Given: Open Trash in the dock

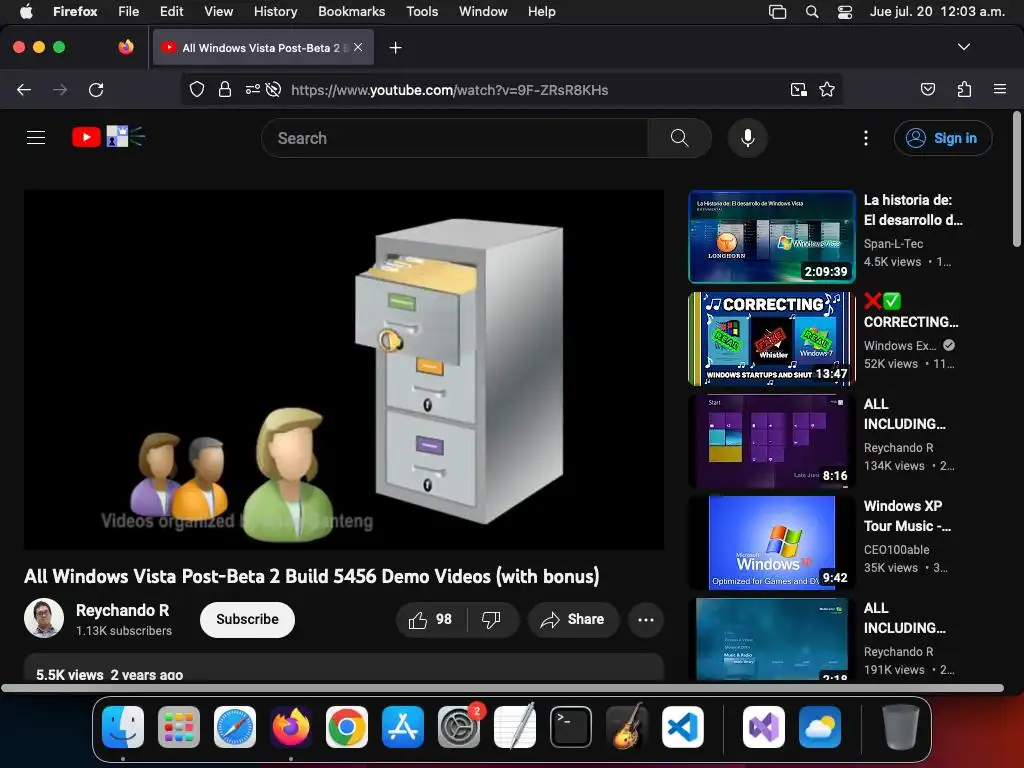Looking at the screenshot, I should pos(901,727).
